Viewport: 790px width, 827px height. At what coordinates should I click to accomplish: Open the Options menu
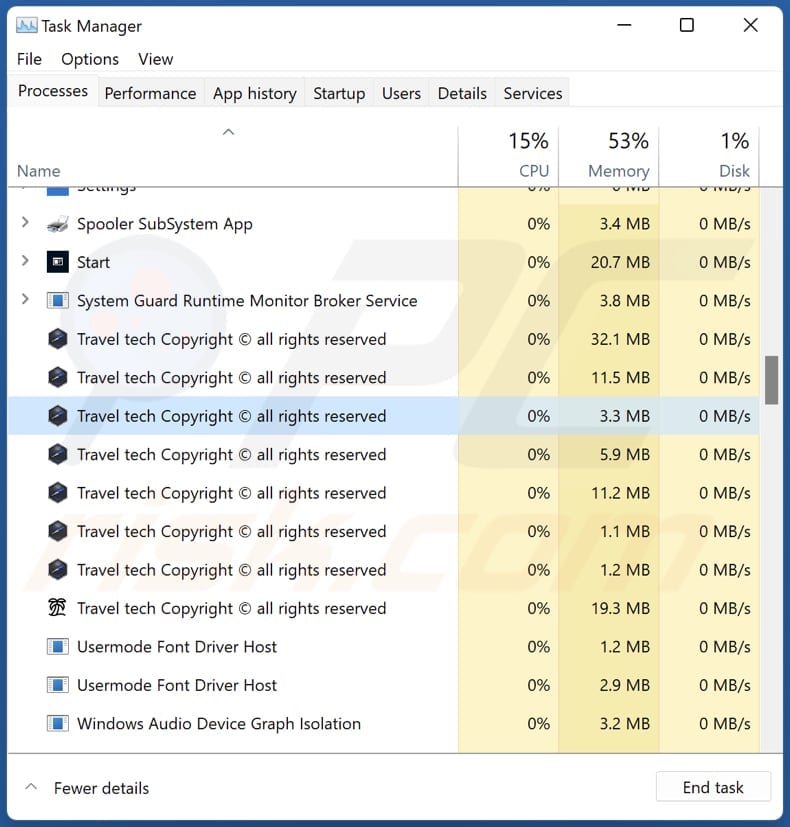[90, 59]
